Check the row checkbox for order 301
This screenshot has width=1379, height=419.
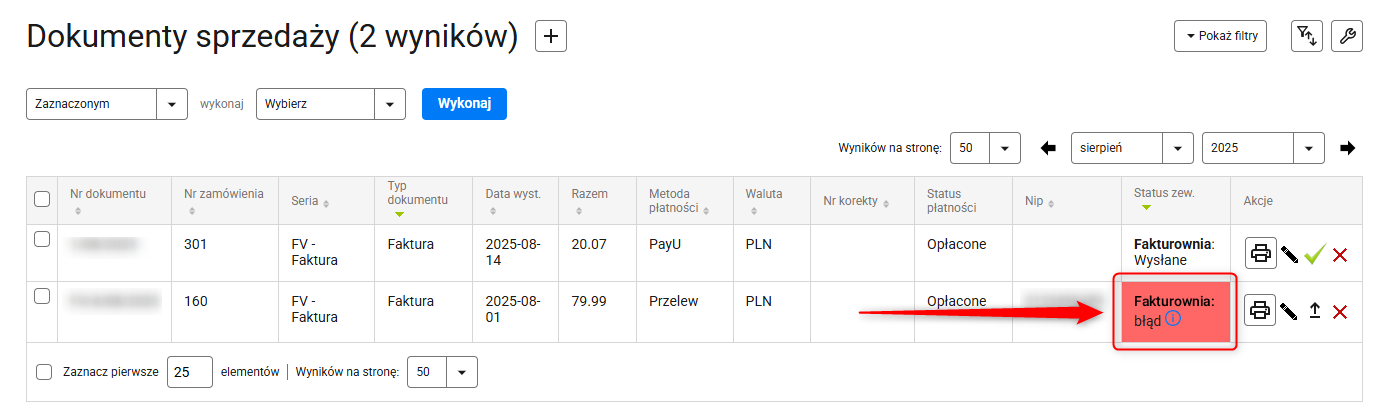(42, 240)
